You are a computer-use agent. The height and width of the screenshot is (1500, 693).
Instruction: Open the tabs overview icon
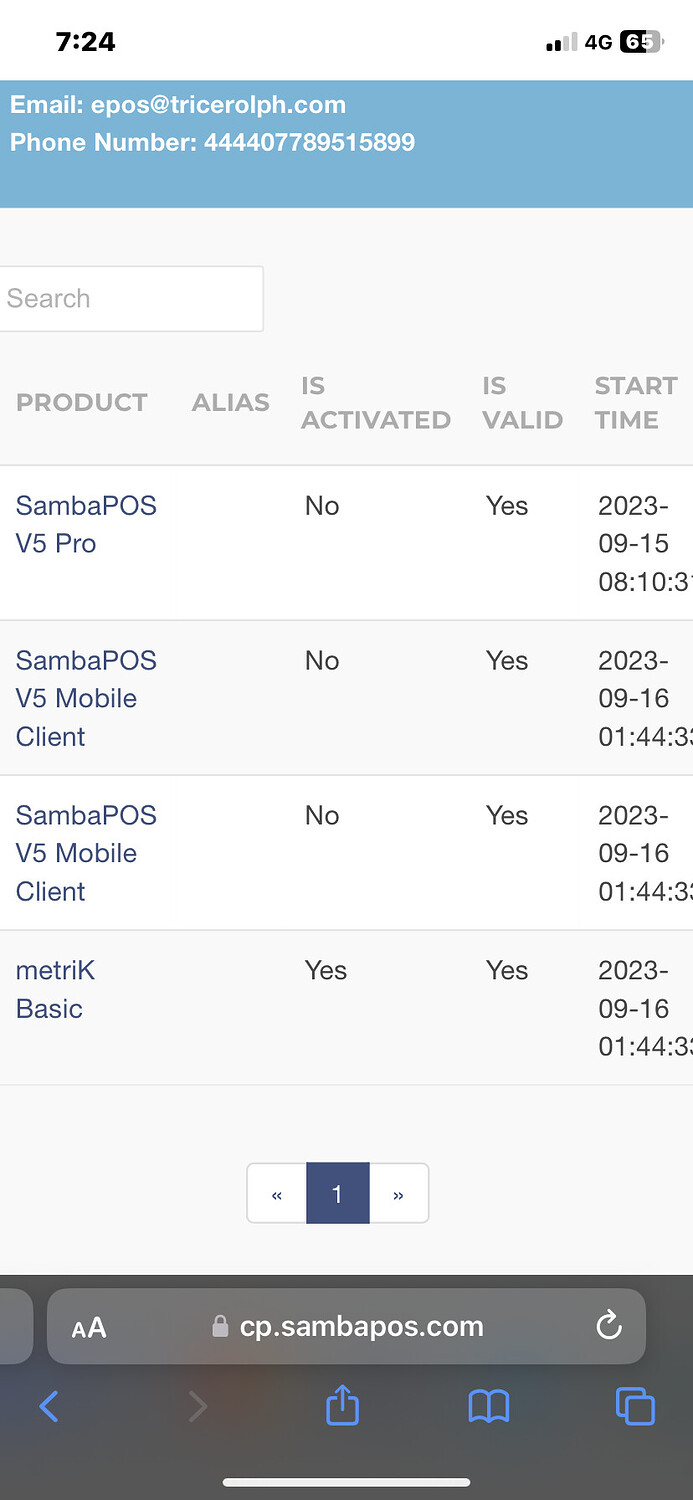click(x=635, y=1406)
